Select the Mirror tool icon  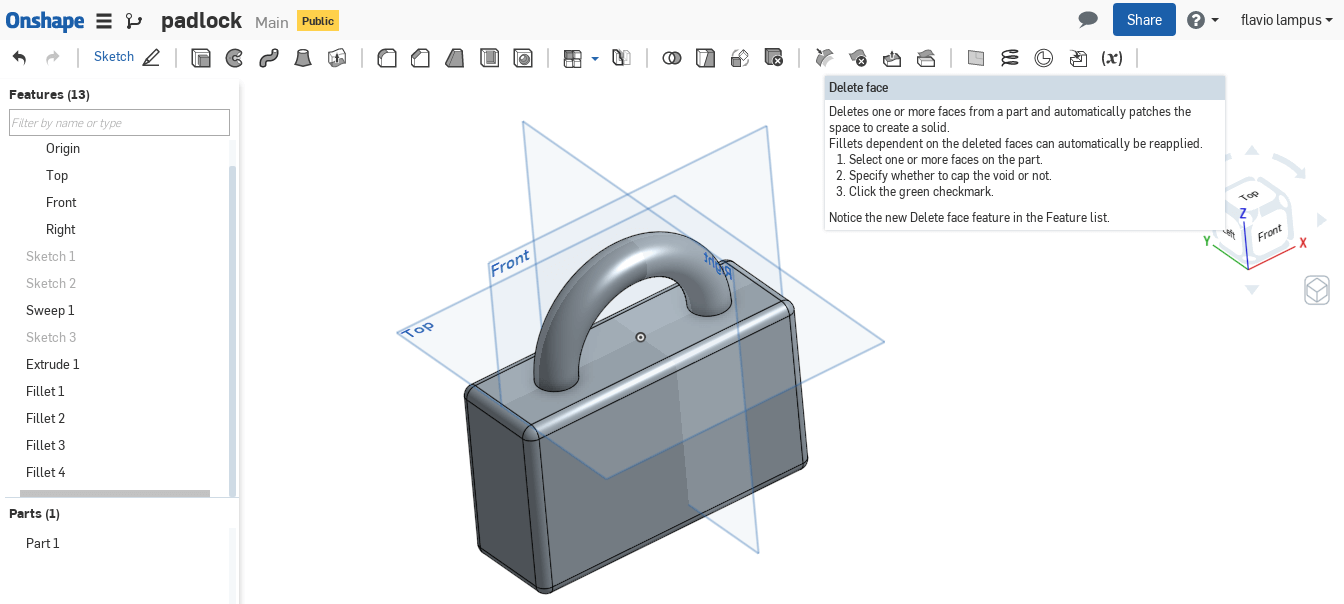tap(621, 58)
